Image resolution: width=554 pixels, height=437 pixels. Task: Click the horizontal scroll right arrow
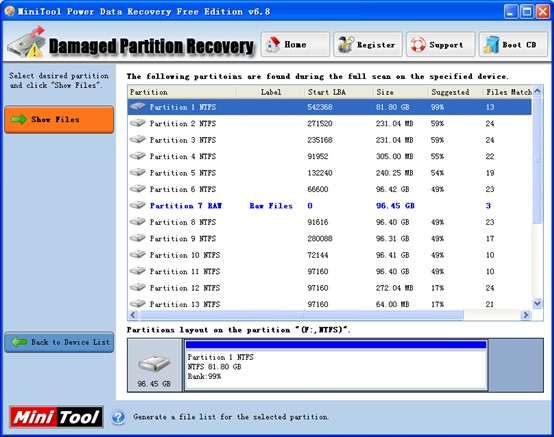click(x=526, y=315)
